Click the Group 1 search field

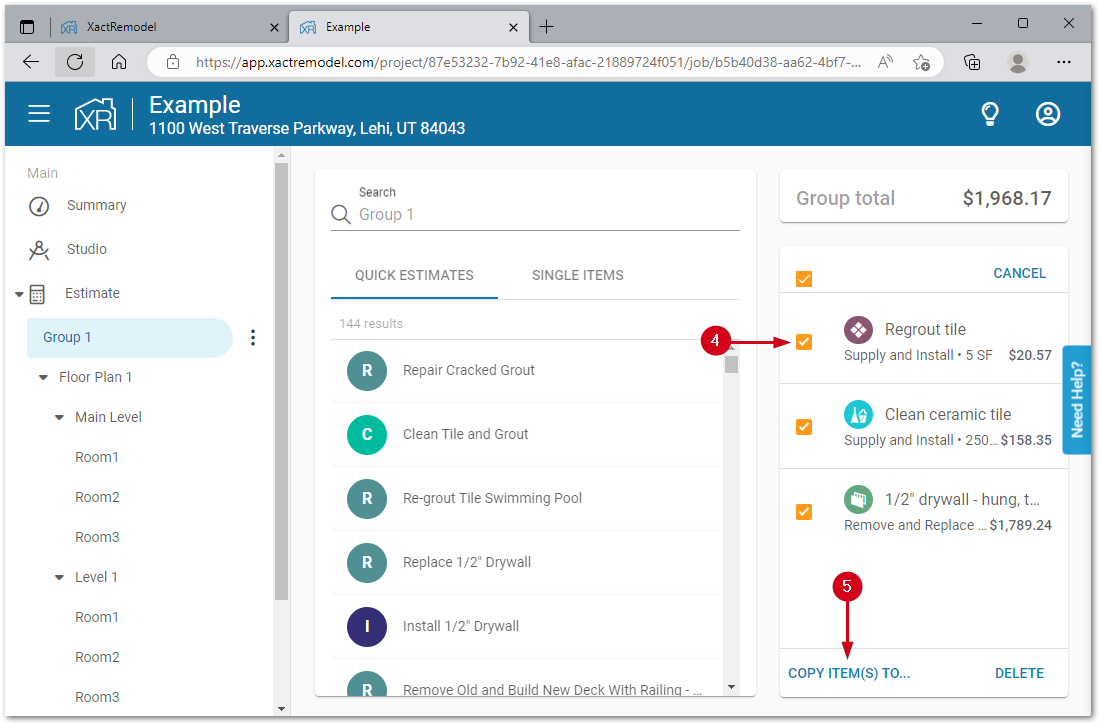[x=545, y=214]
